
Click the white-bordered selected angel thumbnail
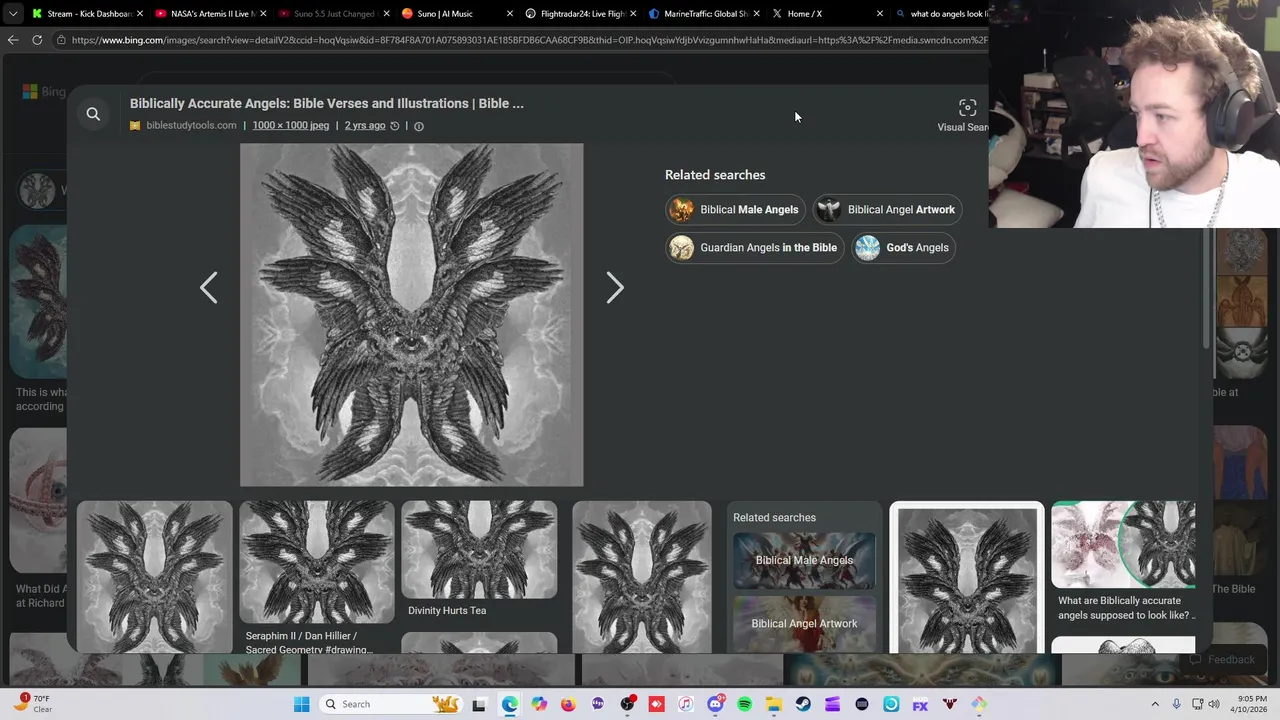(967, 577)
